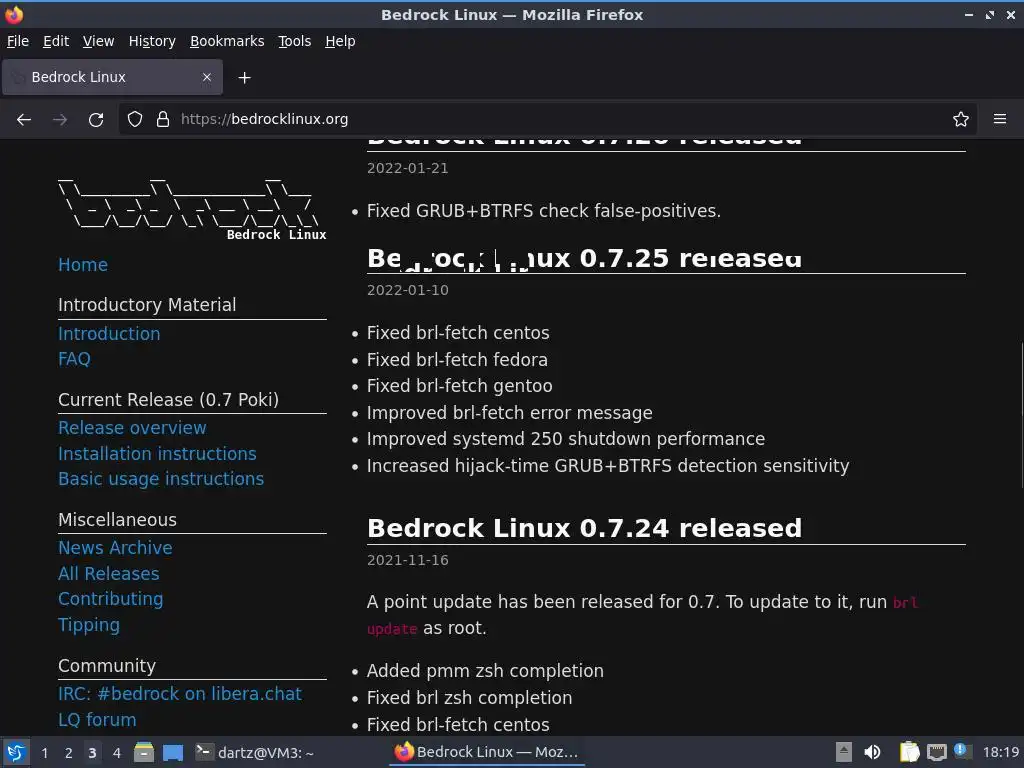Switch to workspace 4
The width and height of the screenshot is (1024, 768).
pos(117,753)
